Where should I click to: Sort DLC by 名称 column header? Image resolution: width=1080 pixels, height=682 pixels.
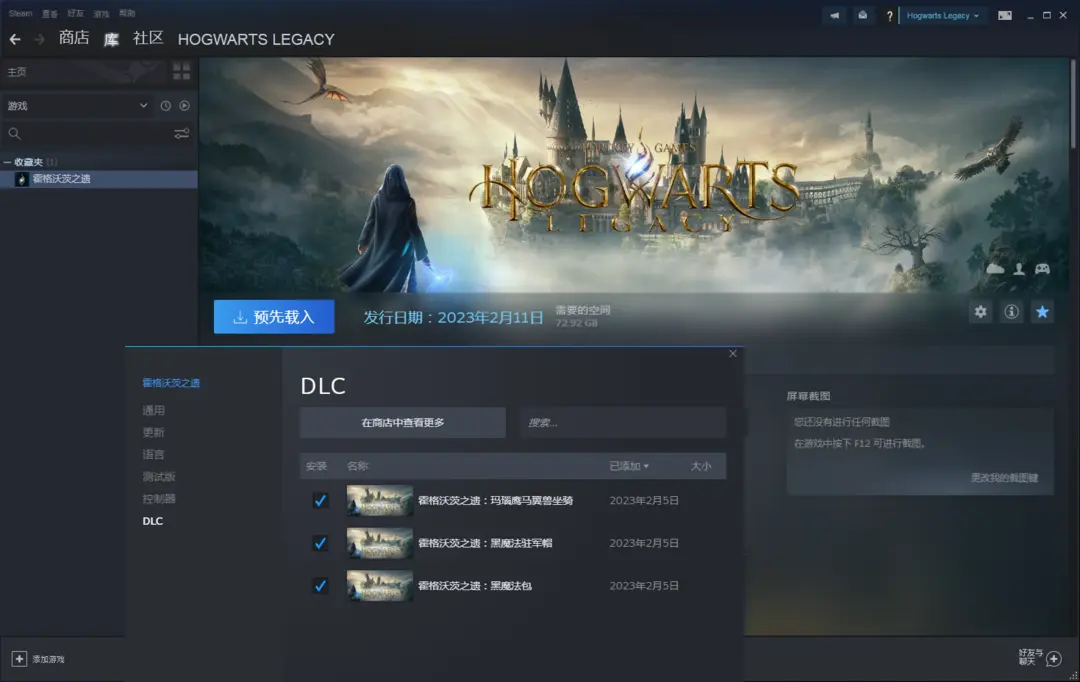(x=357, y=466)
